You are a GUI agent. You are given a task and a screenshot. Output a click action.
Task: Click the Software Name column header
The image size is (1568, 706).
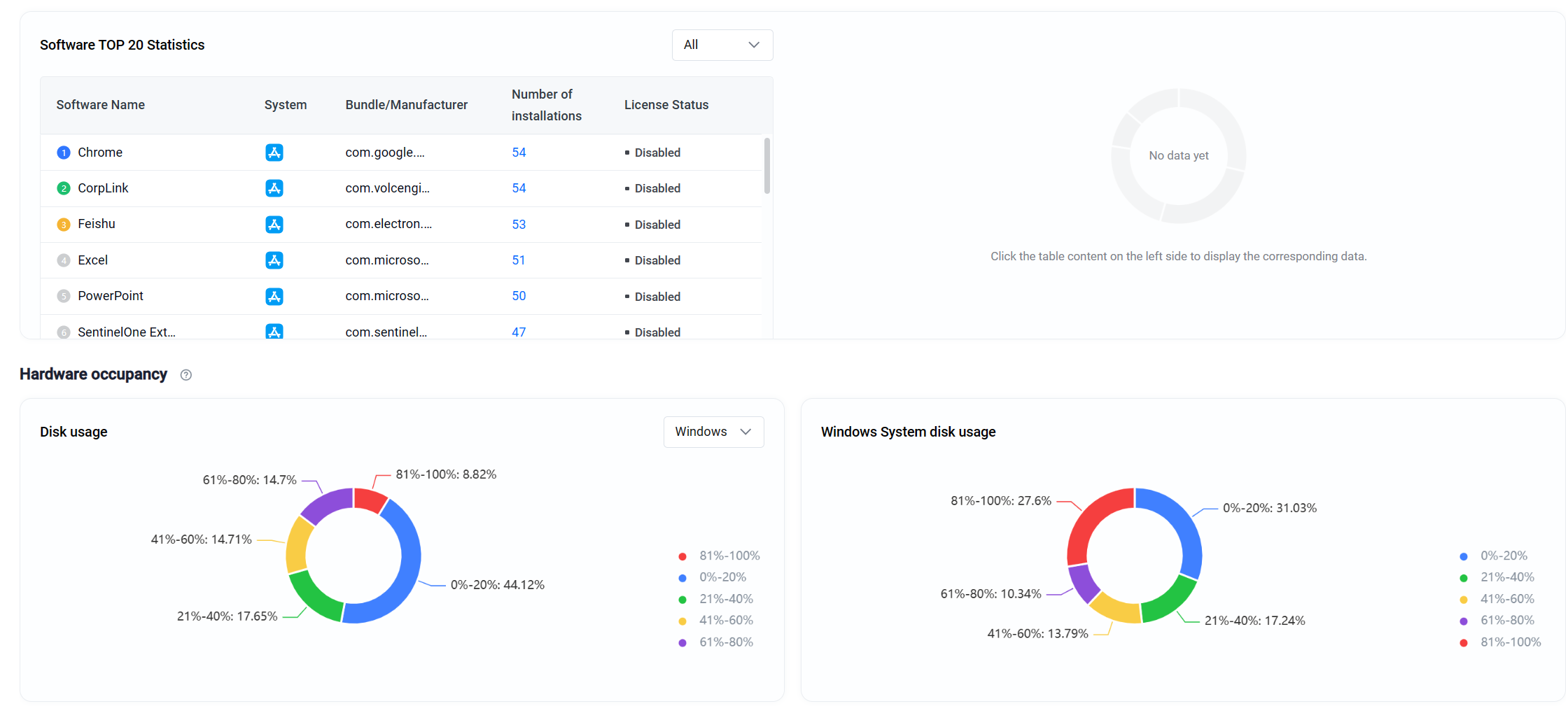[x=101, y=105]
